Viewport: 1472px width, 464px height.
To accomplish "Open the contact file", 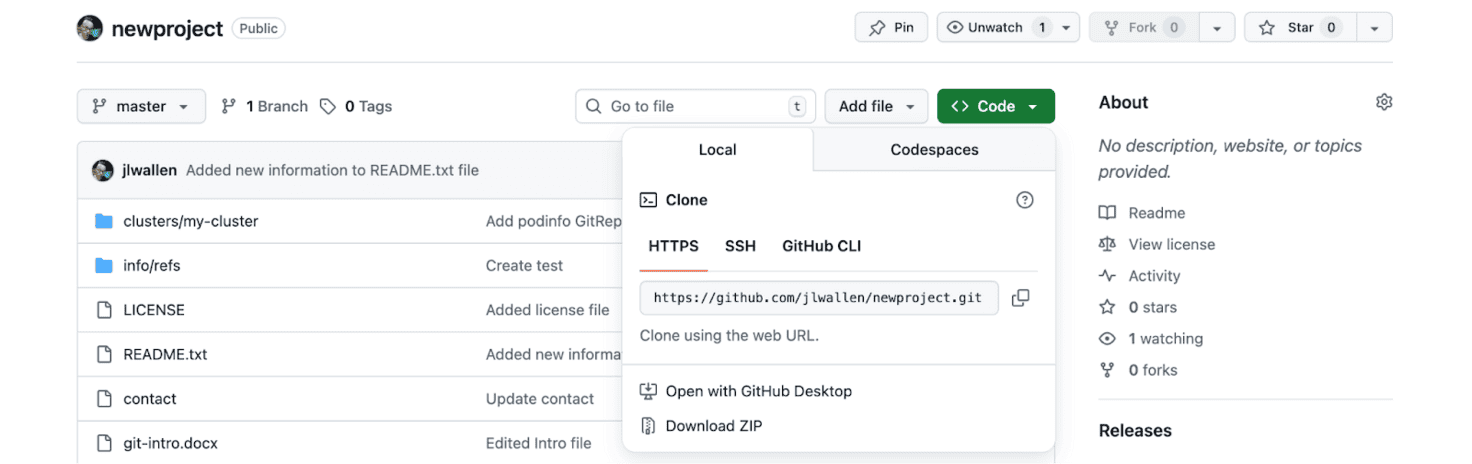I will 150,399.
